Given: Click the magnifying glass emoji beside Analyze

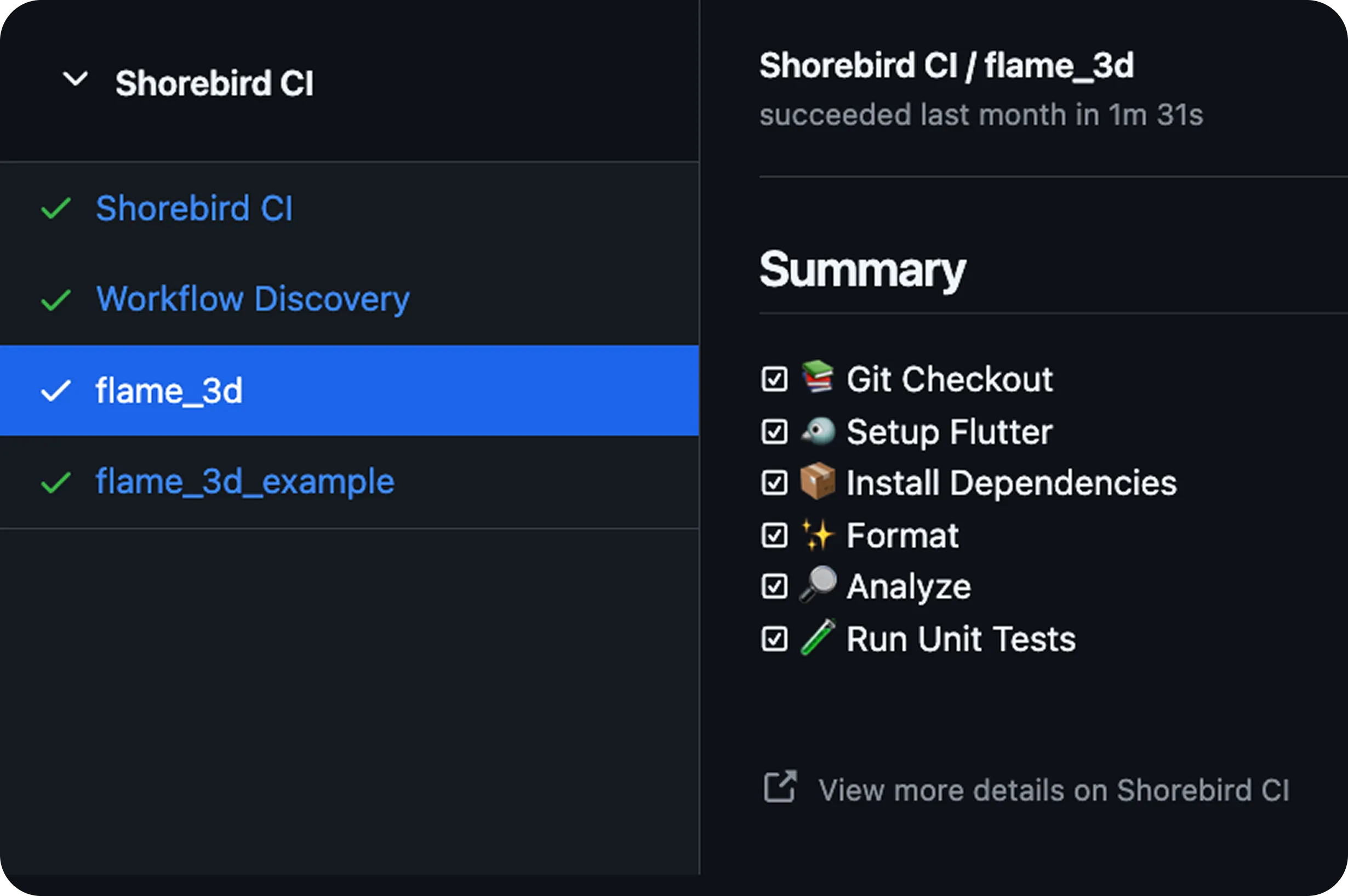Looking at the screenshot, I should coord(817,585).
